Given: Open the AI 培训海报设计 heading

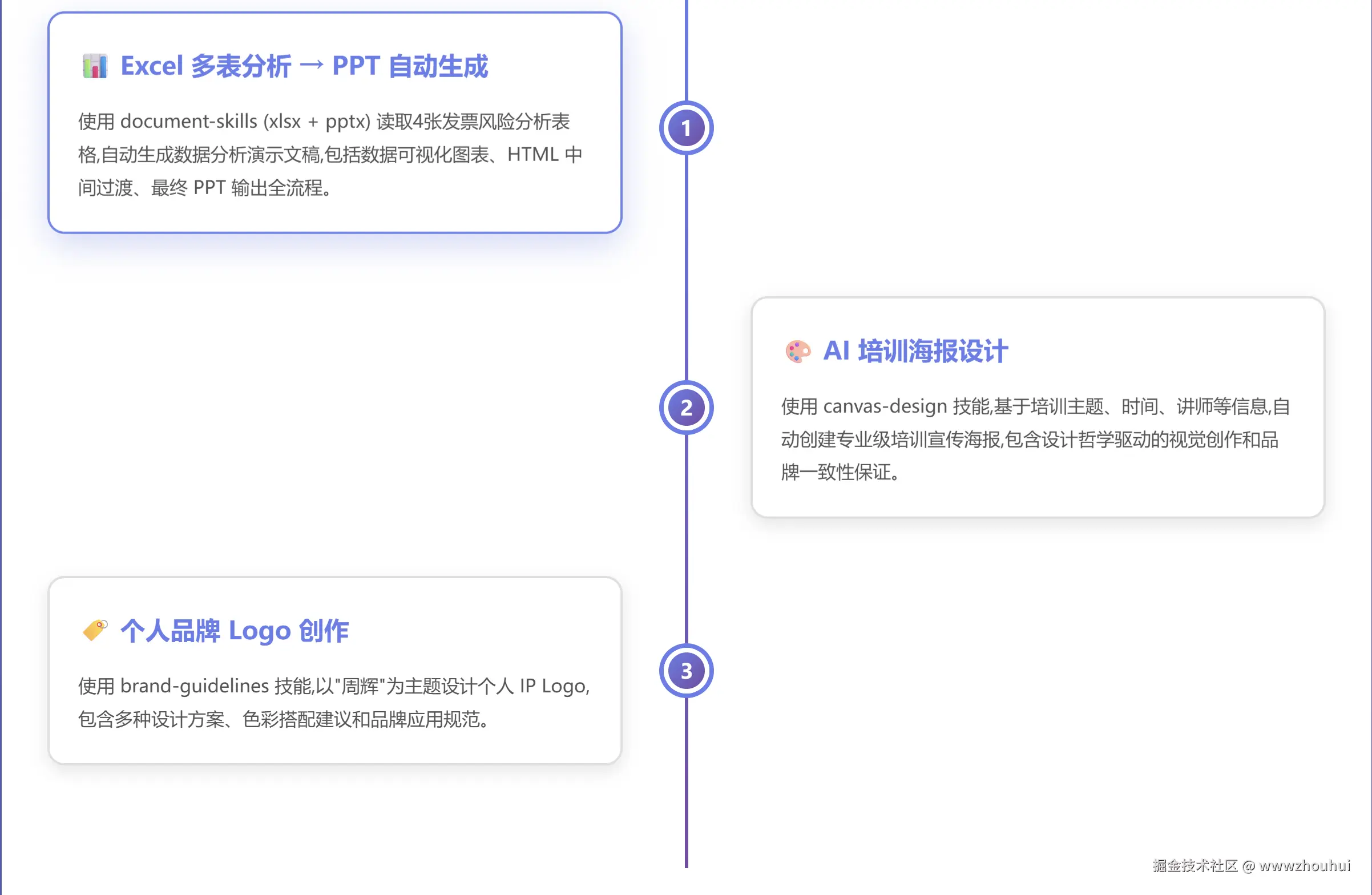Looking at the screenshot, I should tap(915, 351).
